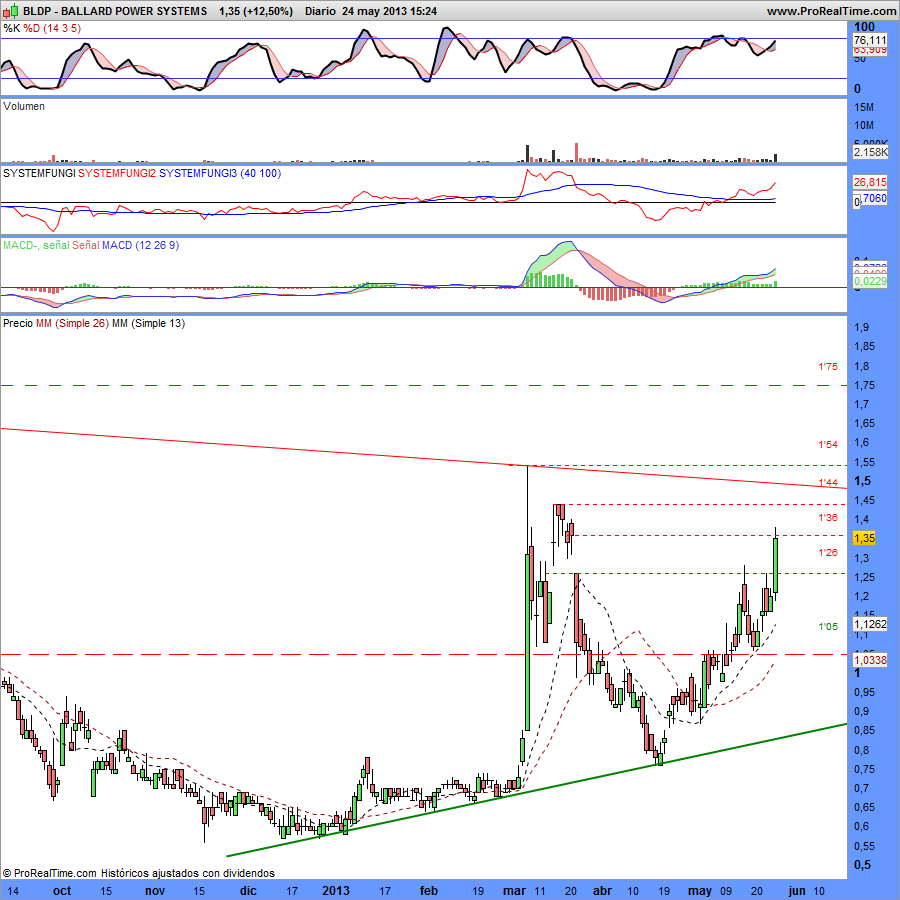Select the red SYSTEMFUNGI2 indicator label
The width and height of the screenshot is (900, 900).
pos(117,173)
